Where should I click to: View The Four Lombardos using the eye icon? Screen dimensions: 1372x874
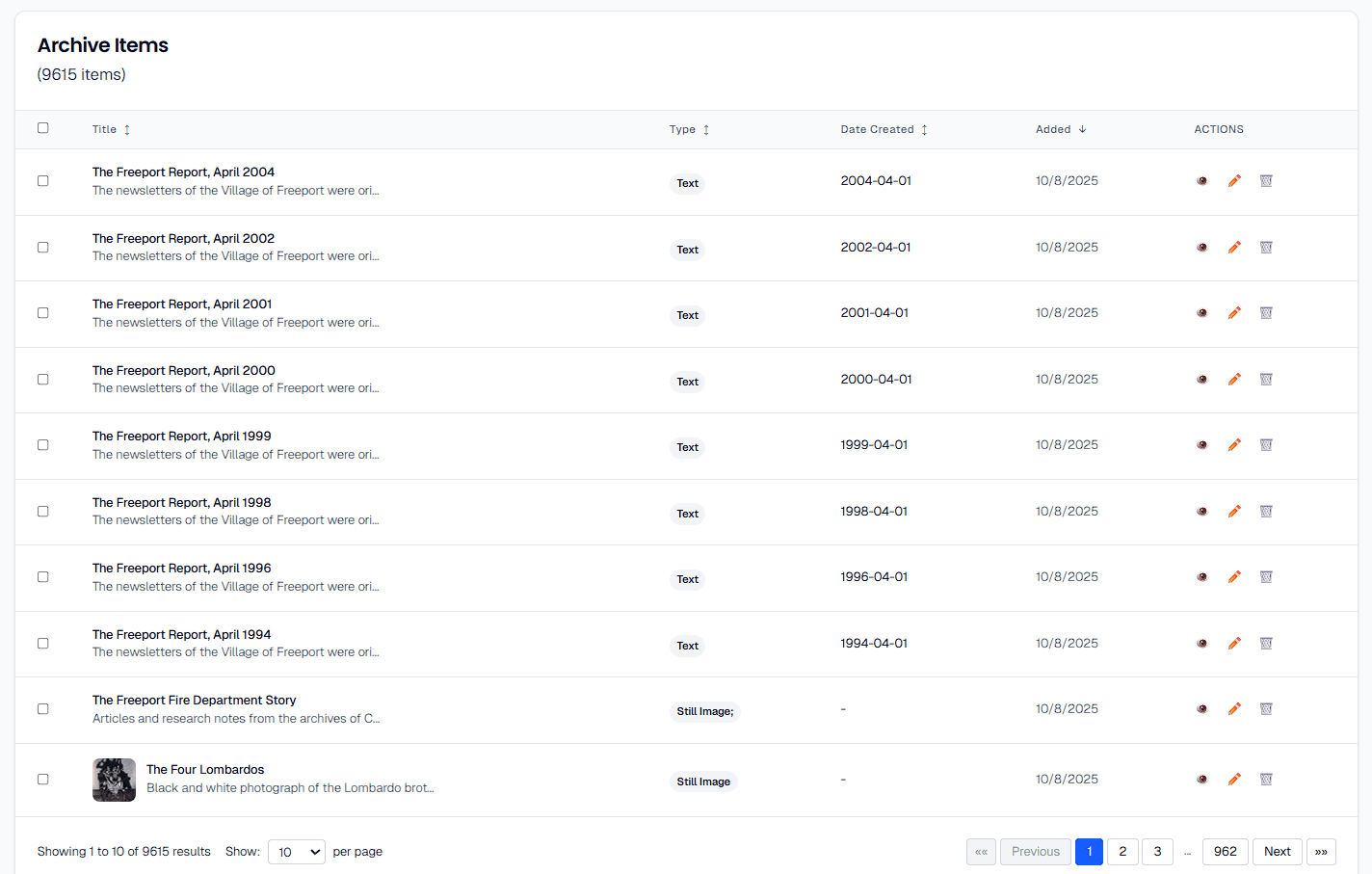pyautogui.click(x=1201, y=779)
